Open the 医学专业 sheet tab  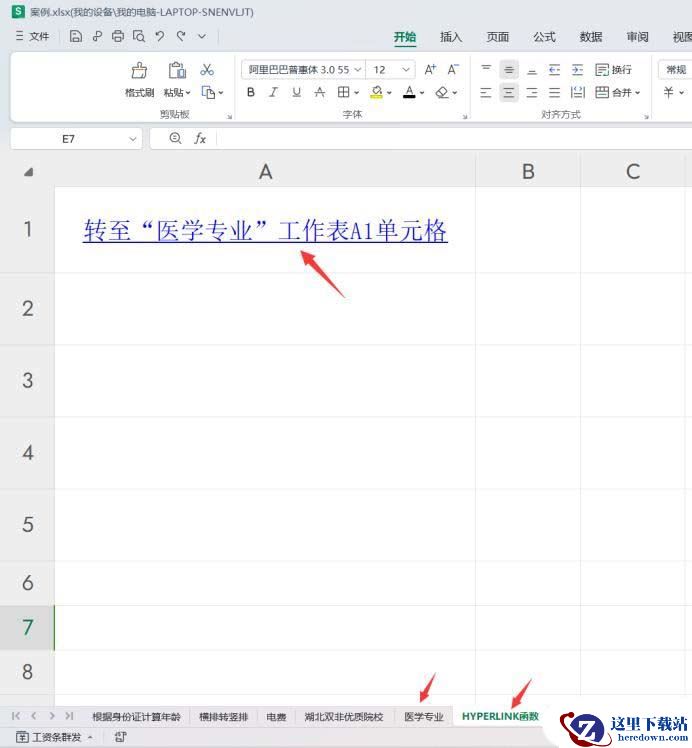(x=423, y=716)
